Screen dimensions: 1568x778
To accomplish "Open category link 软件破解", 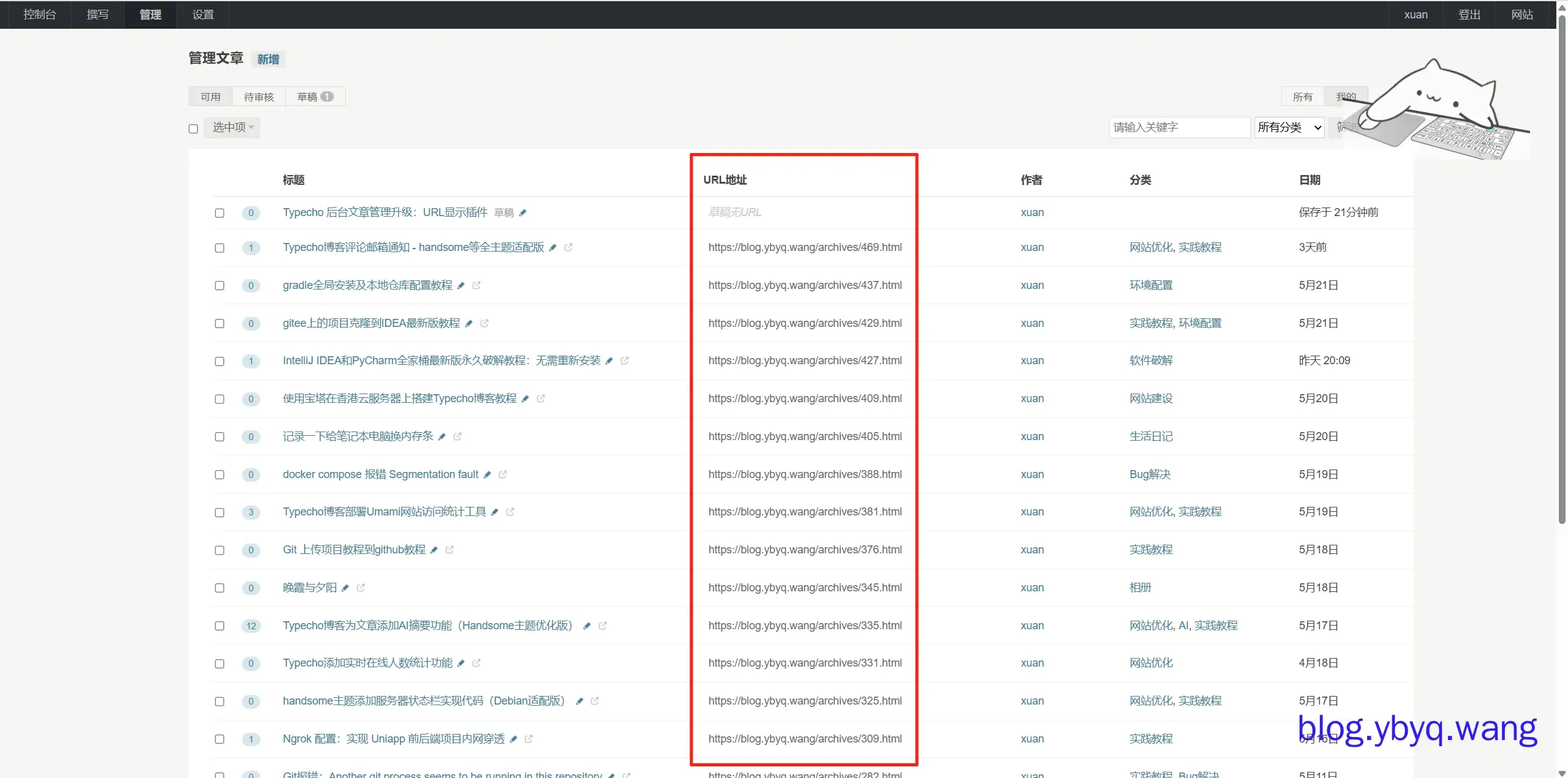I will pyautogui.click(x=1151, y=361).
